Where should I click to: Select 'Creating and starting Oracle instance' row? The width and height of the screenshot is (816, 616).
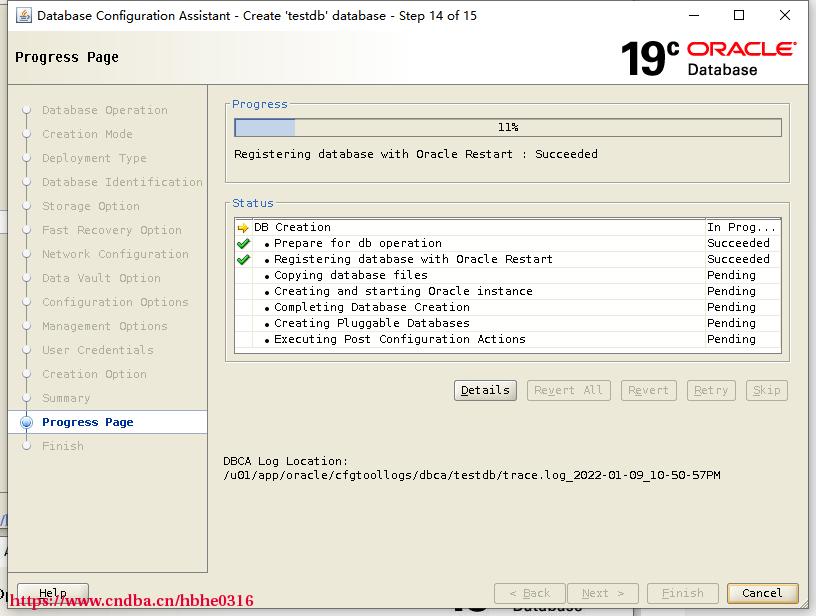[x=508, y=291]
